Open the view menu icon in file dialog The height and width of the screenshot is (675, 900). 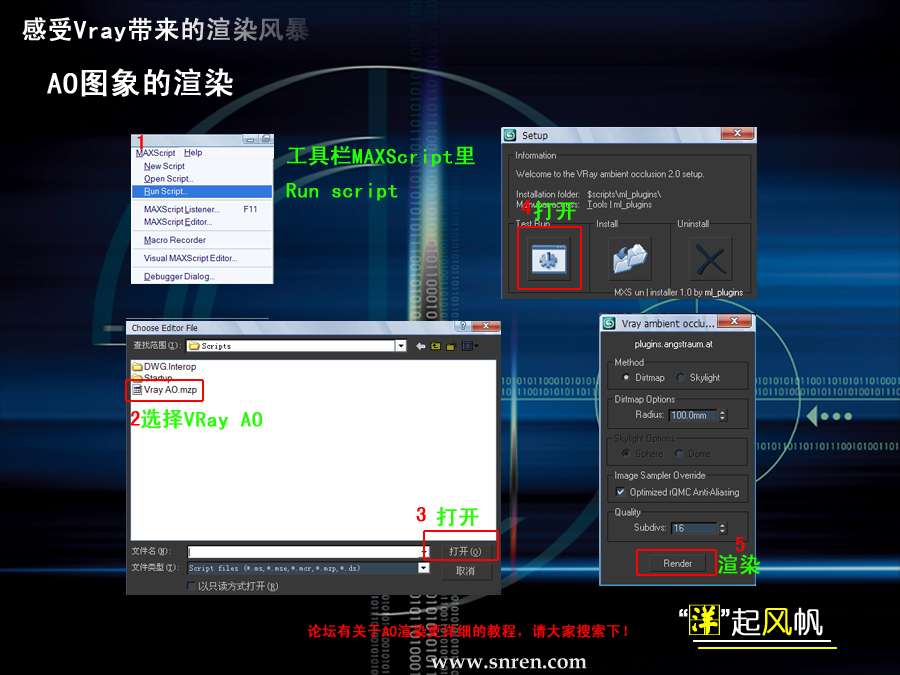470,346
